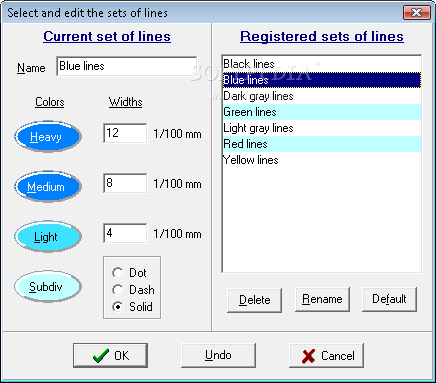This screenshot has height=383, width=436.
Task: Cancel the dialog with Cancel button
Action: click(326, 356)
